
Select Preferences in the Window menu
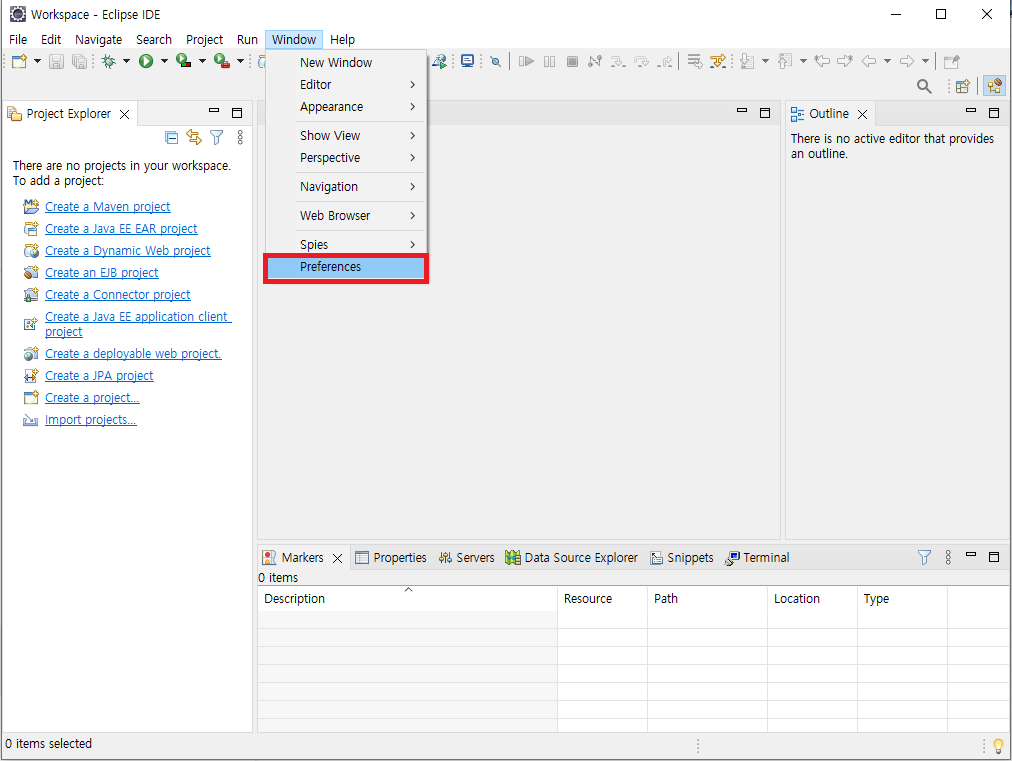346,267
